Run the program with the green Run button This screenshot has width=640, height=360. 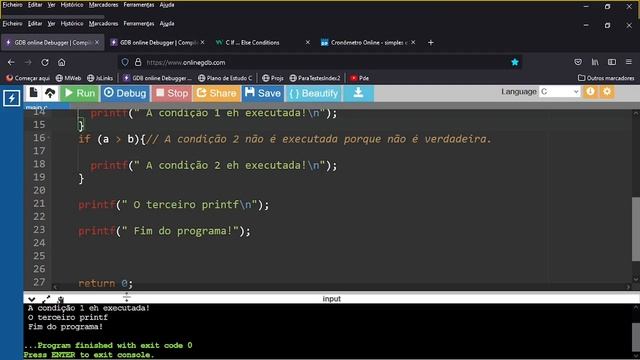tap(80, 93)
